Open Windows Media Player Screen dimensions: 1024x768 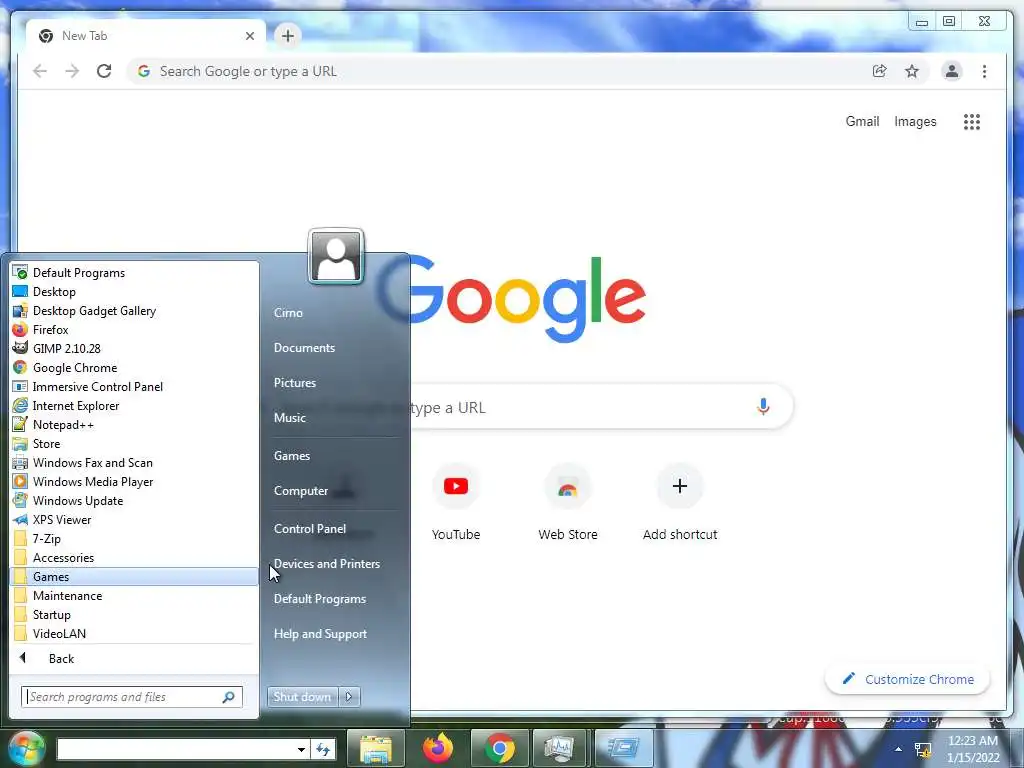pyautogui.click(x=135, y=481)
